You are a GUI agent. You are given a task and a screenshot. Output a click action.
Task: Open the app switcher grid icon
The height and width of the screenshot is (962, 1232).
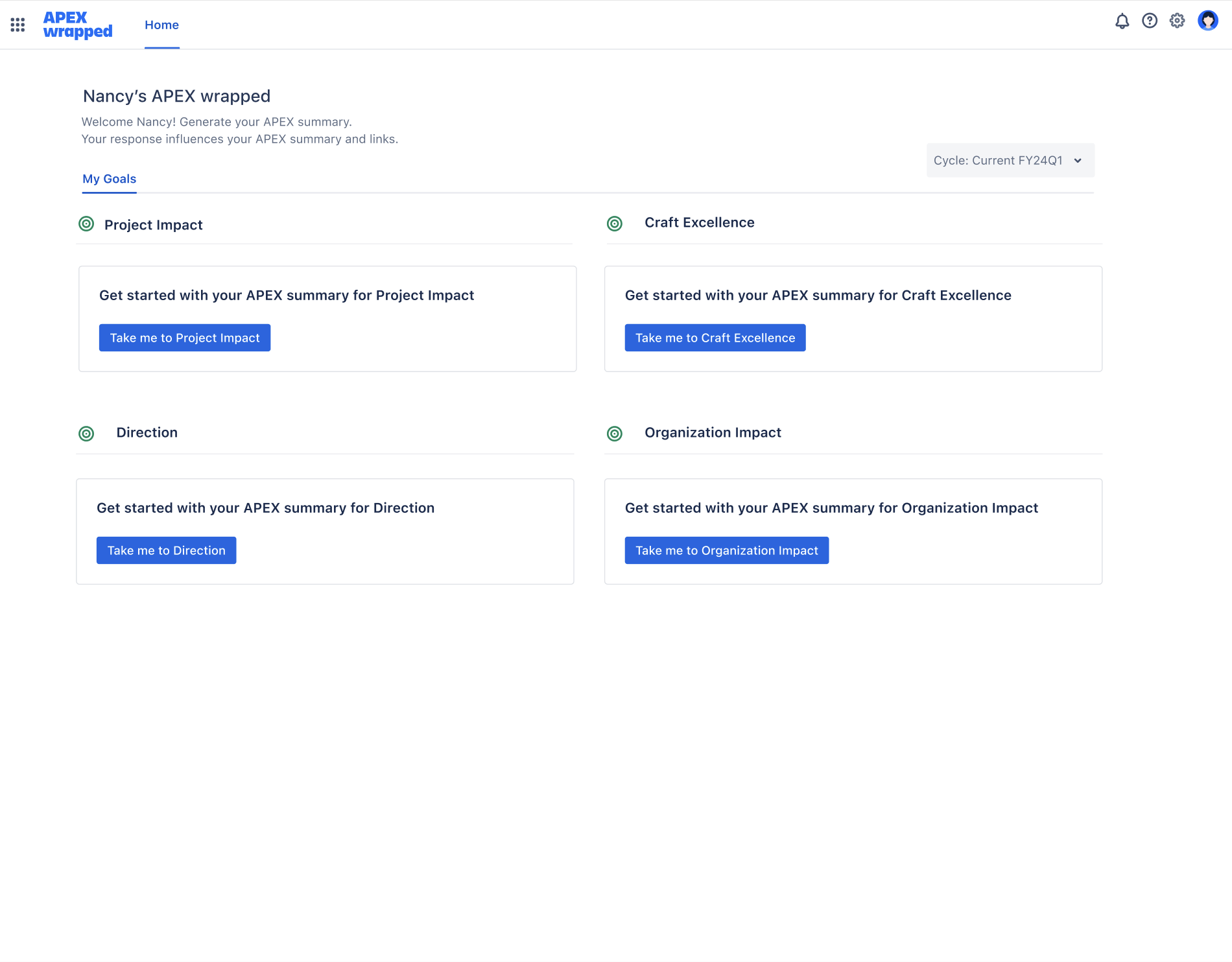18,25
